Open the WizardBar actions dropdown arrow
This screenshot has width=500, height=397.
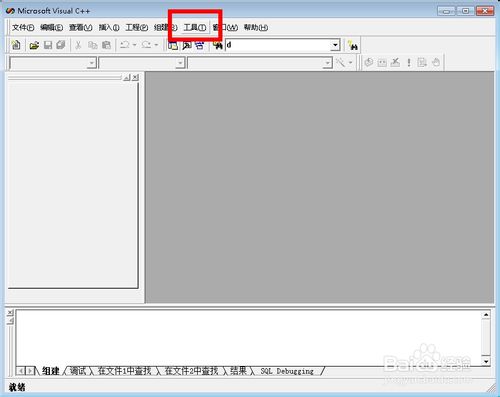pyautogui.click(x=350, y=62)
